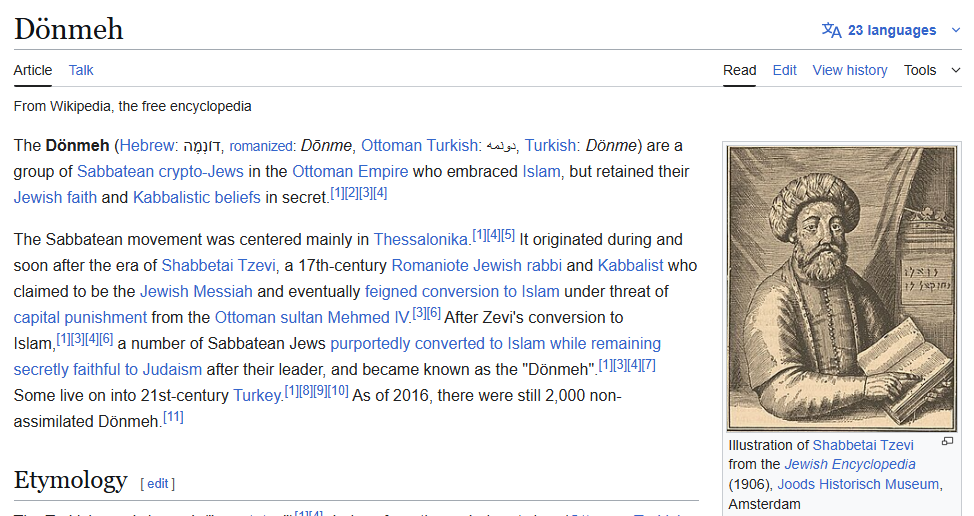Open the capital punishment link

pos(80,318)
